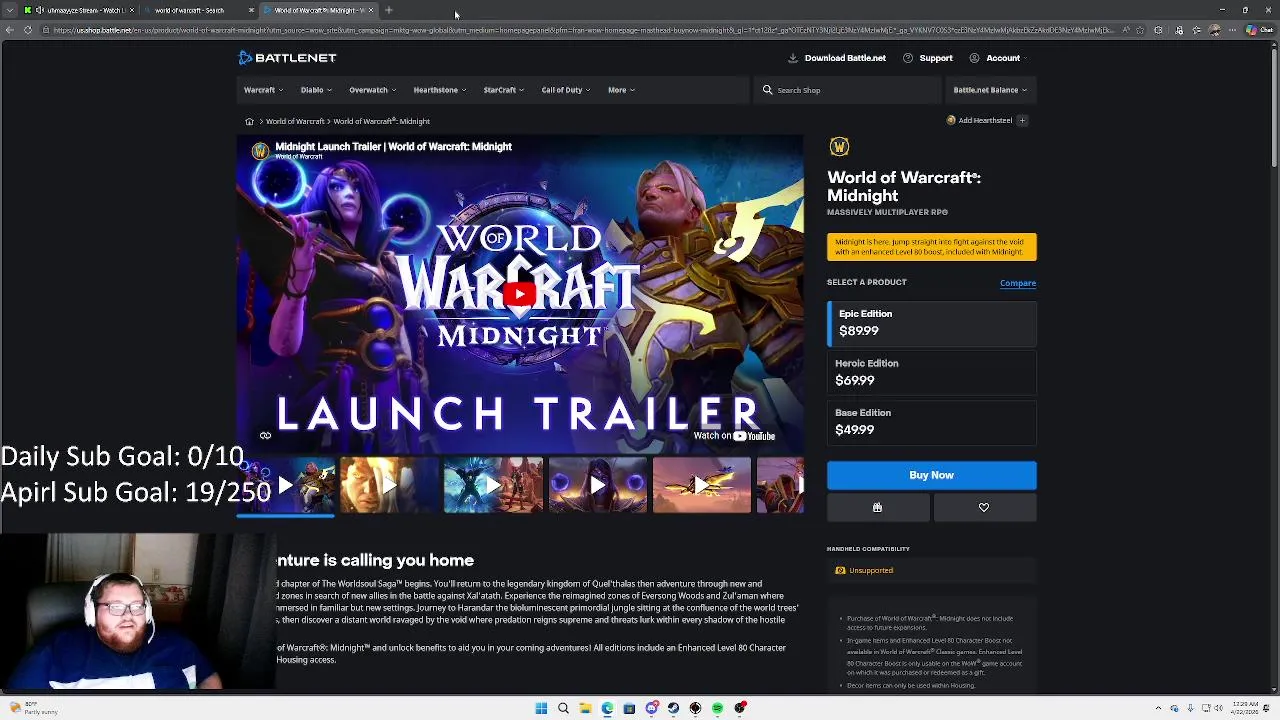Show hidden system tray icons
The image size is (1280, 720).
[1158, 708]
